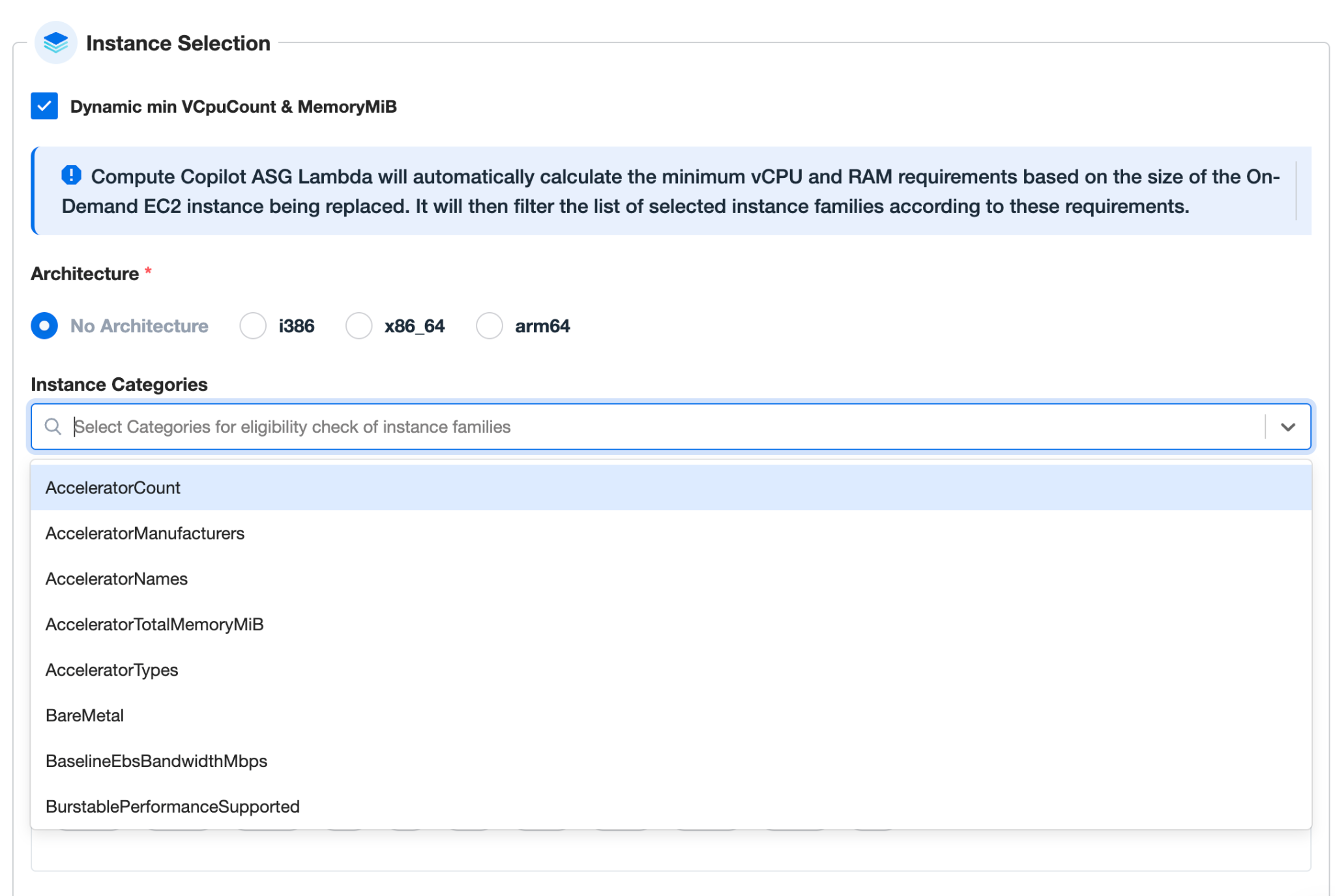Select AcceleratorTotalMemoryMiB category

coord(671,624)
